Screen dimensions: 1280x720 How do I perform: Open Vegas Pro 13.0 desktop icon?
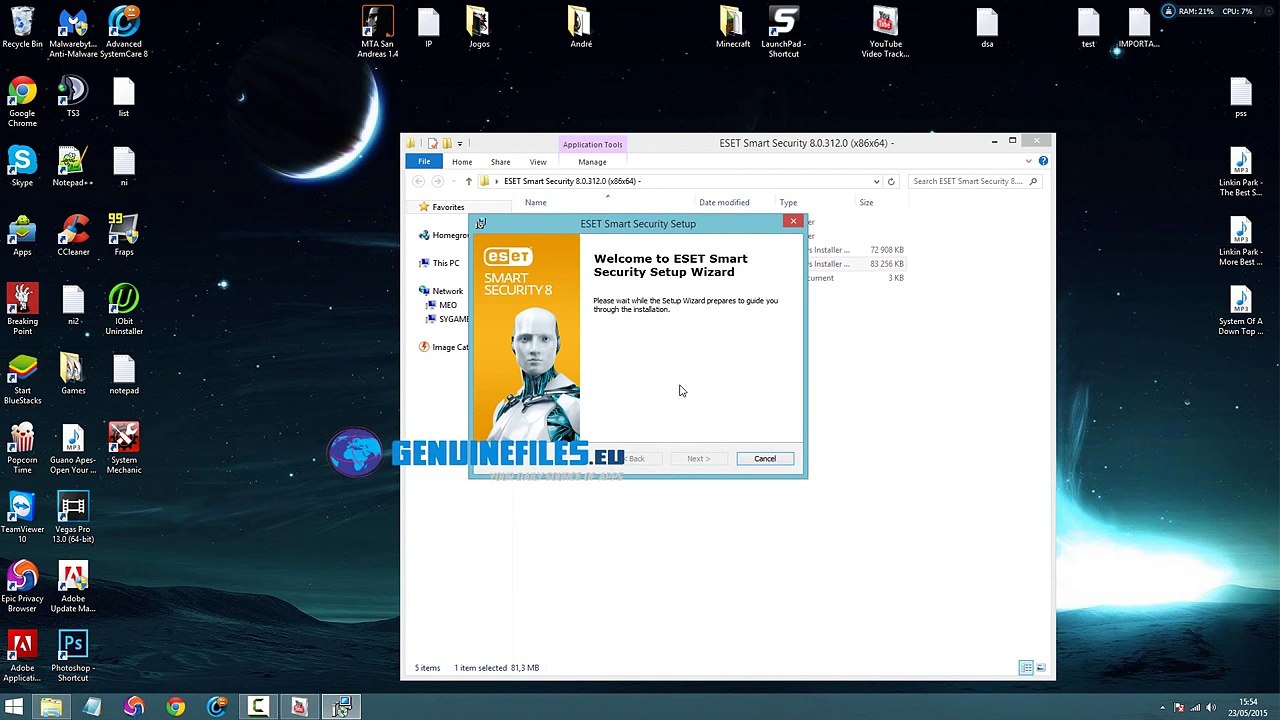[72, 518]
